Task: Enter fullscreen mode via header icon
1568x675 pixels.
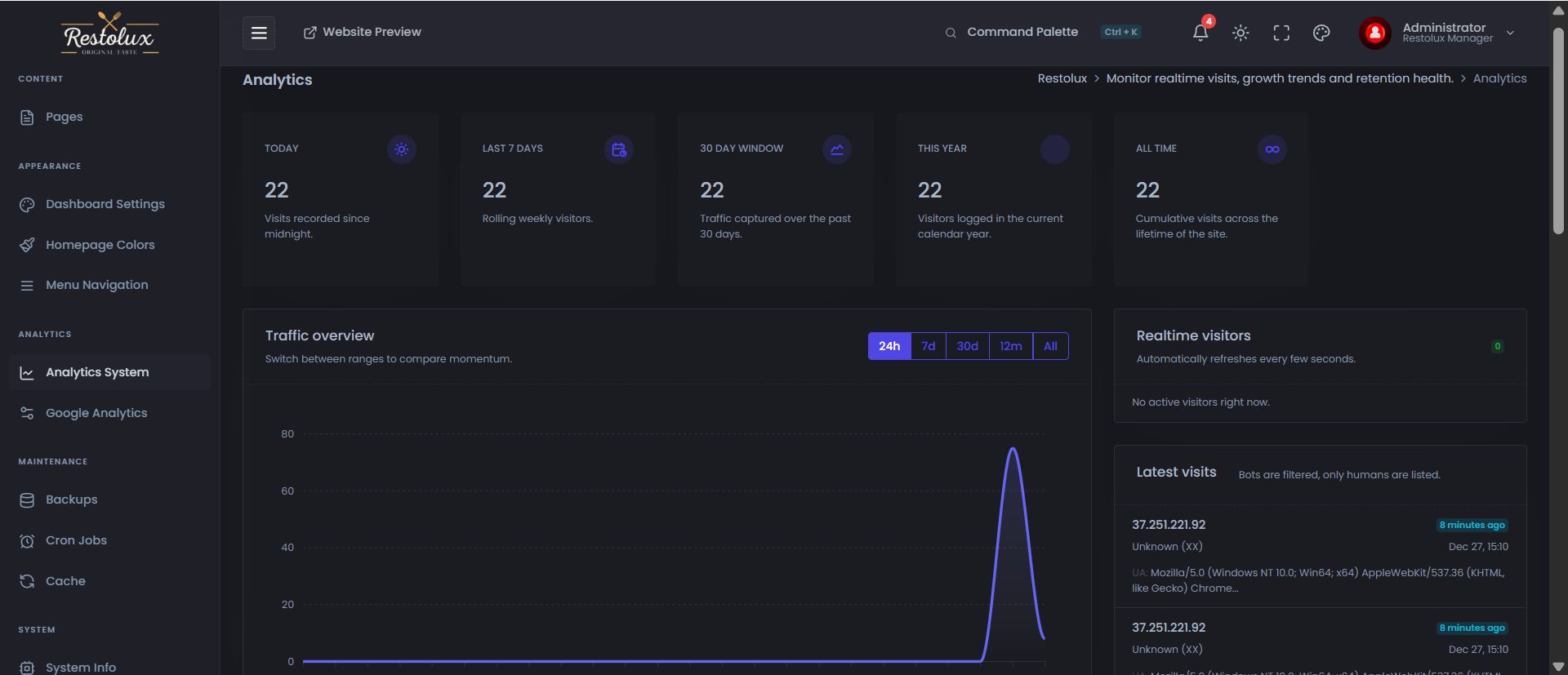Action: point(1281,33)
